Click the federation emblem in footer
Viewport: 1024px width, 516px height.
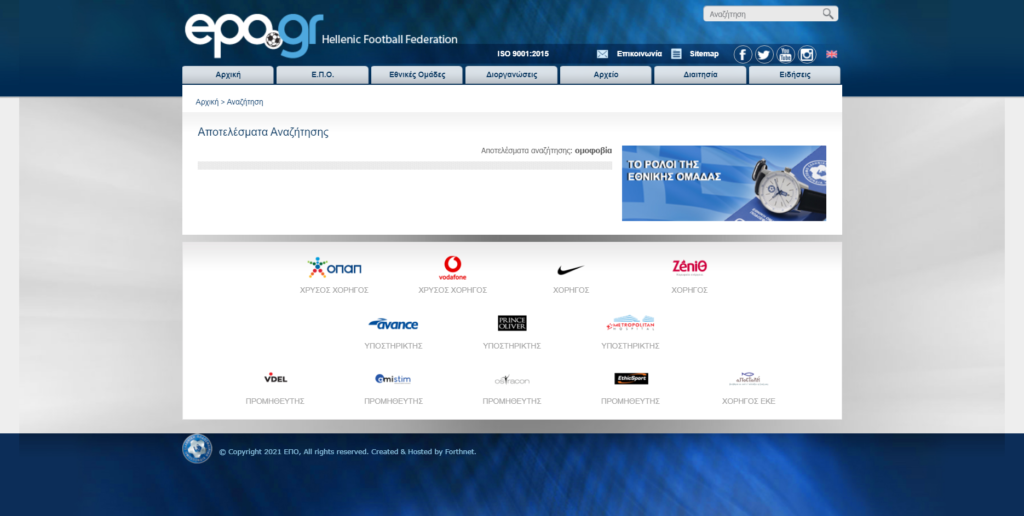click(x=197, y=449)
